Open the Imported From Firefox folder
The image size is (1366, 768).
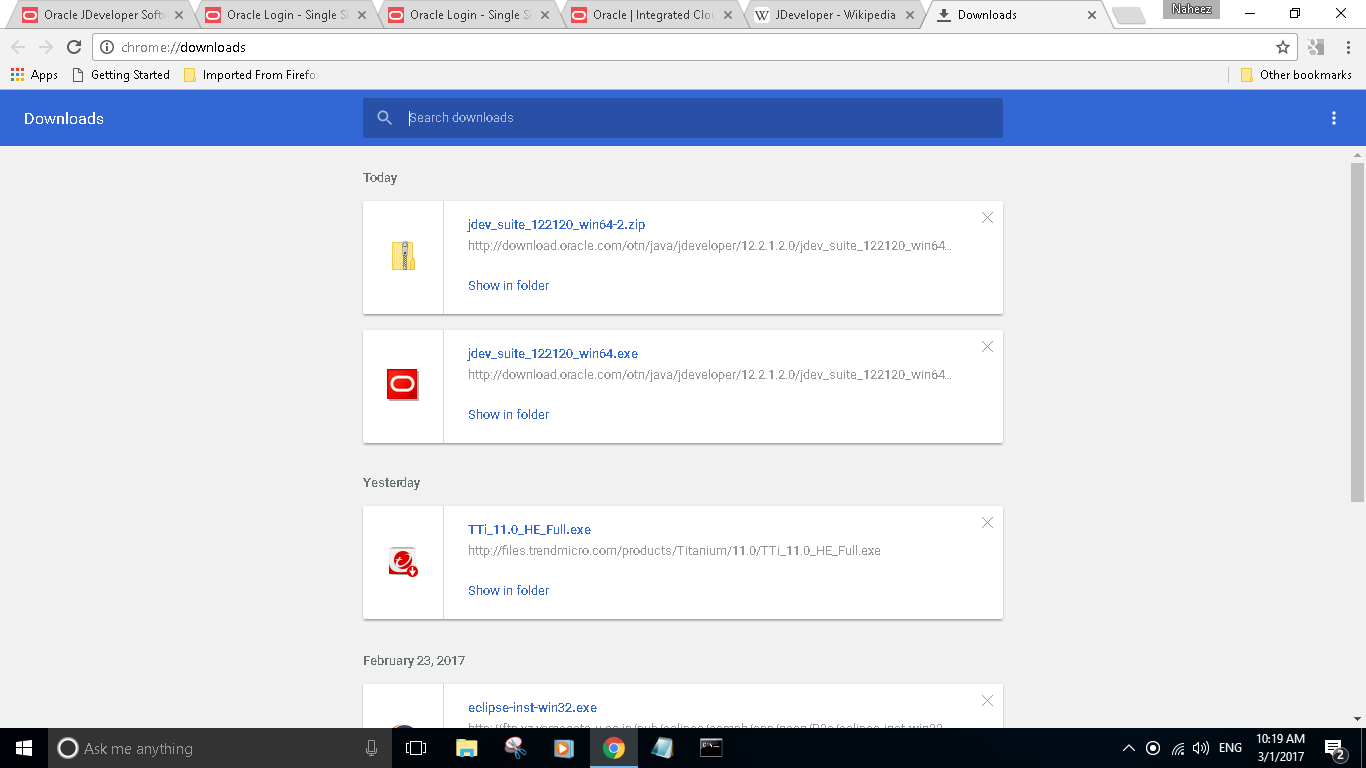click(x=248, y=74)
